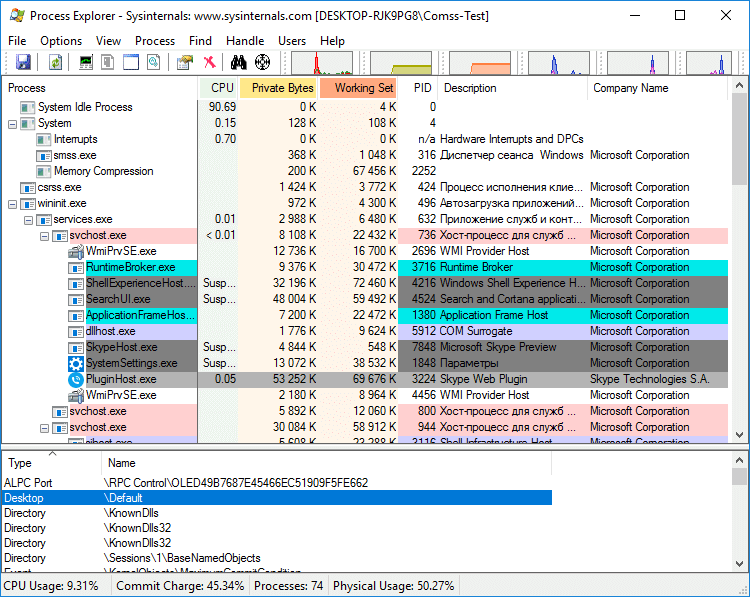Sort by the Private Bytes column header
The height and width of the screenshot is (597, 750).
277,88
